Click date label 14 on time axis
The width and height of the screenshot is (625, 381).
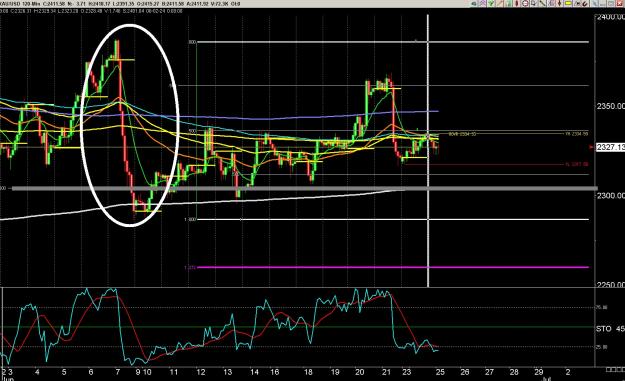(254, 372)
